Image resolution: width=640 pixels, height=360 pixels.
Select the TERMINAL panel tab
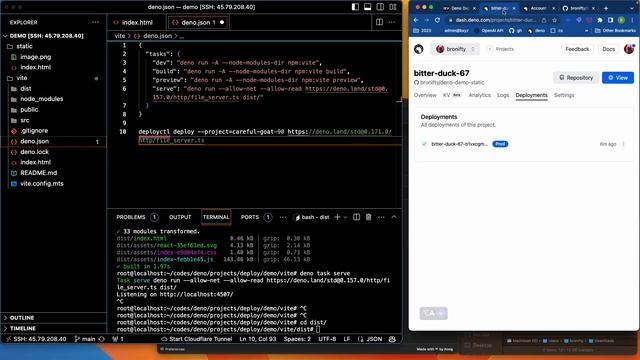click(216, 217)
